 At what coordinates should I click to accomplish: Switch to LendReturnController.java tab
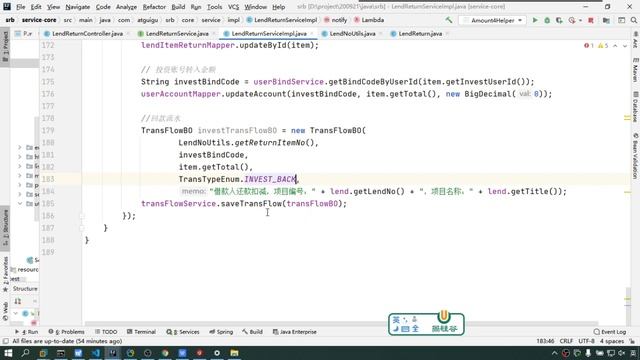87,33
